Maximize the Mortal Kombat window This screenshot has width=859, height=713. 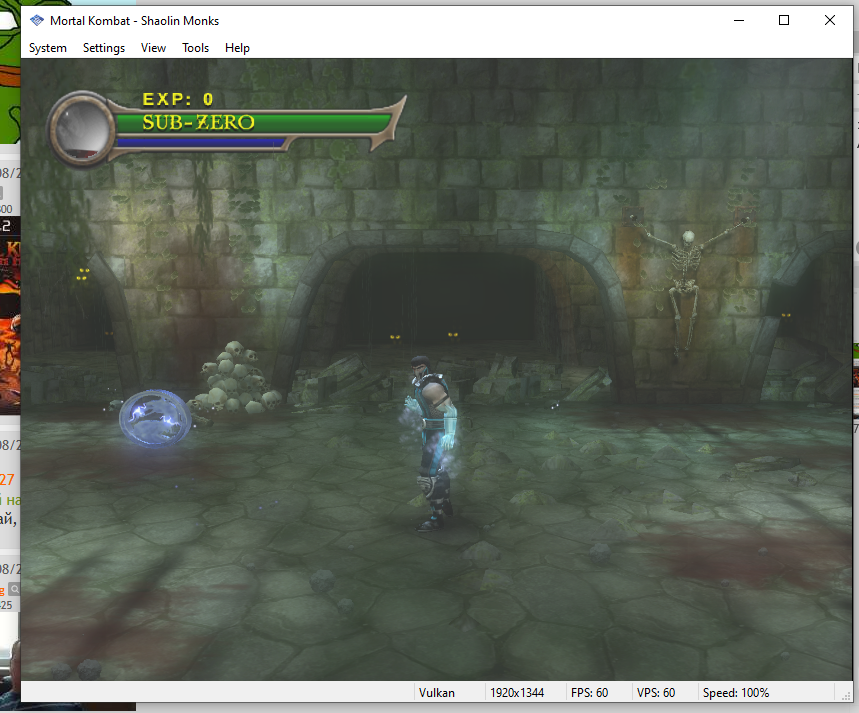tap(784, 20)
